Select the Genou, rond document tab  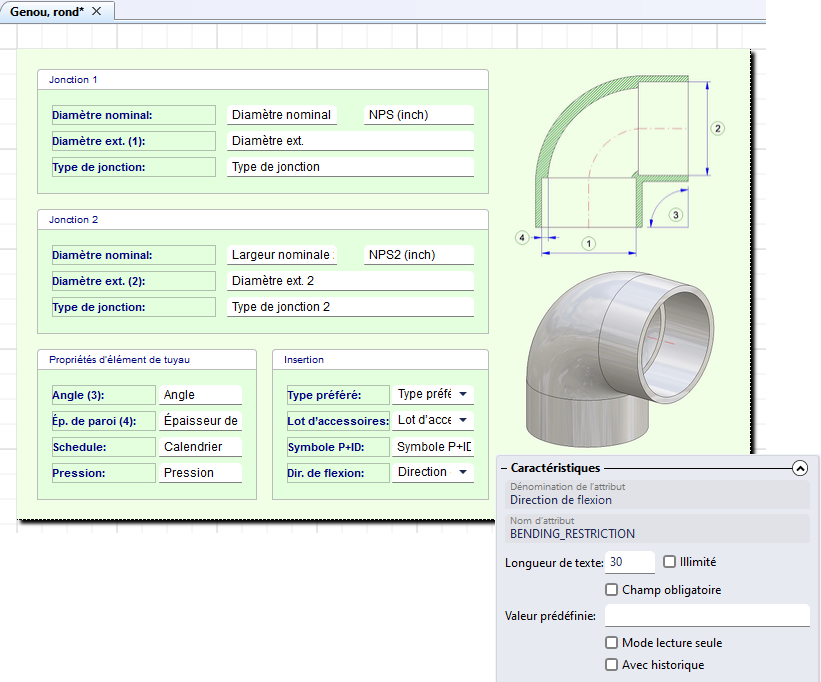click(x=48, y=11)
